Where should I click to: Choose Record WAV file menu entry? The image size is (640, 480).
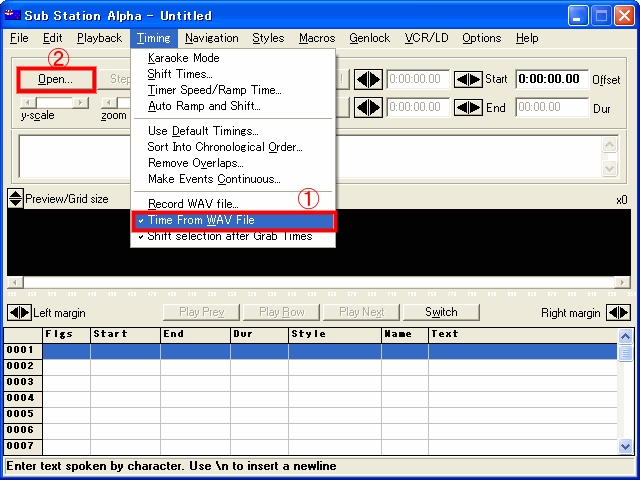pos(193,204)
